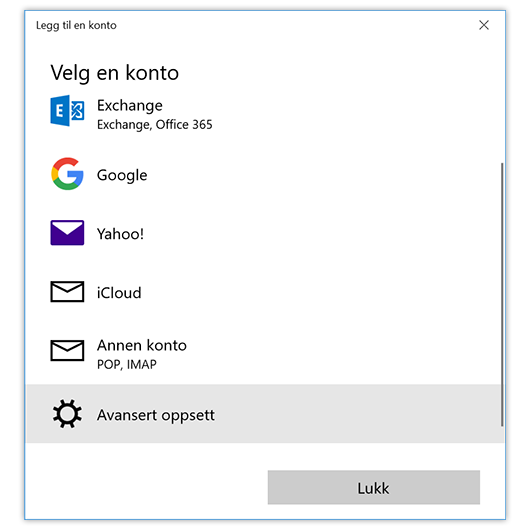Select the Google account label
530x530 pixels.
point(122,175)
